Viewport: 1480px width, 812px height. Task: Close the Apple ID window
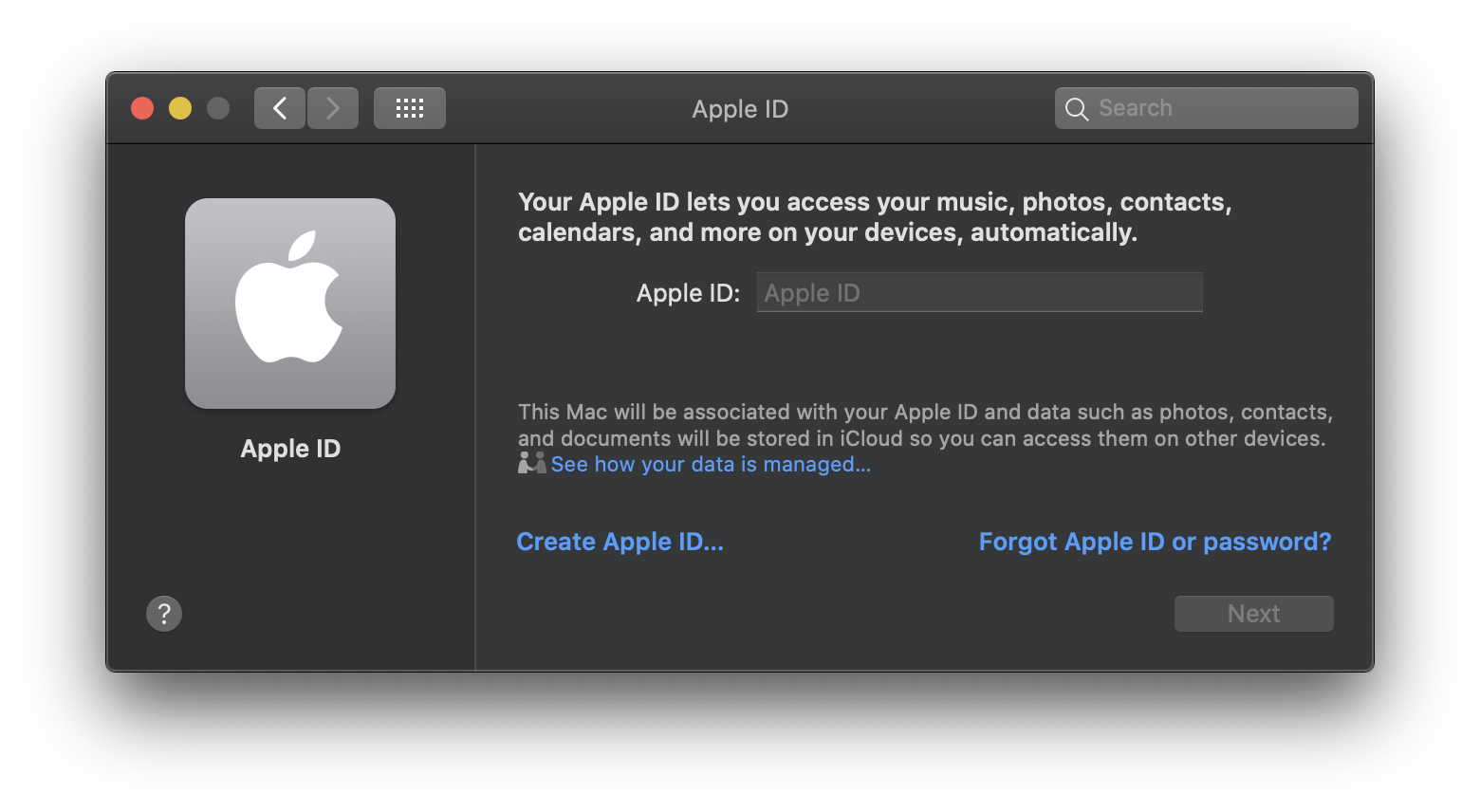(x=142, y=108)
